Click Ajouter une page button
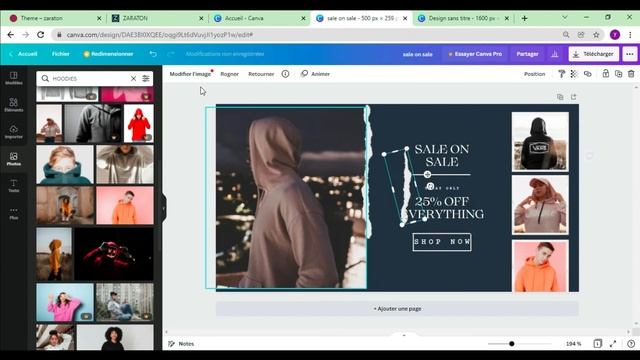Image resolution: width=640 pixels, height=360 pixels. pyautogui.click(x=397, y=309)
